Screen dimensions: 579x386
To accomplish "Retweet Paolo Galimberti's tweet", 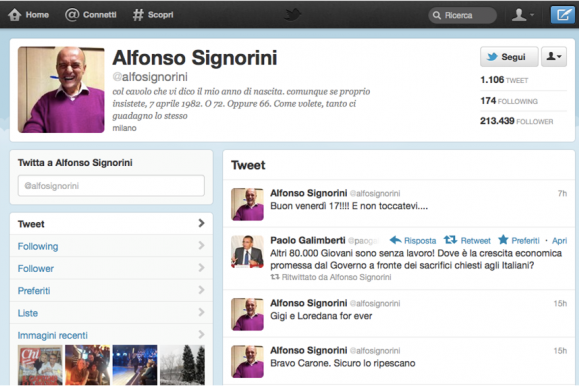I will click(450, 240).
